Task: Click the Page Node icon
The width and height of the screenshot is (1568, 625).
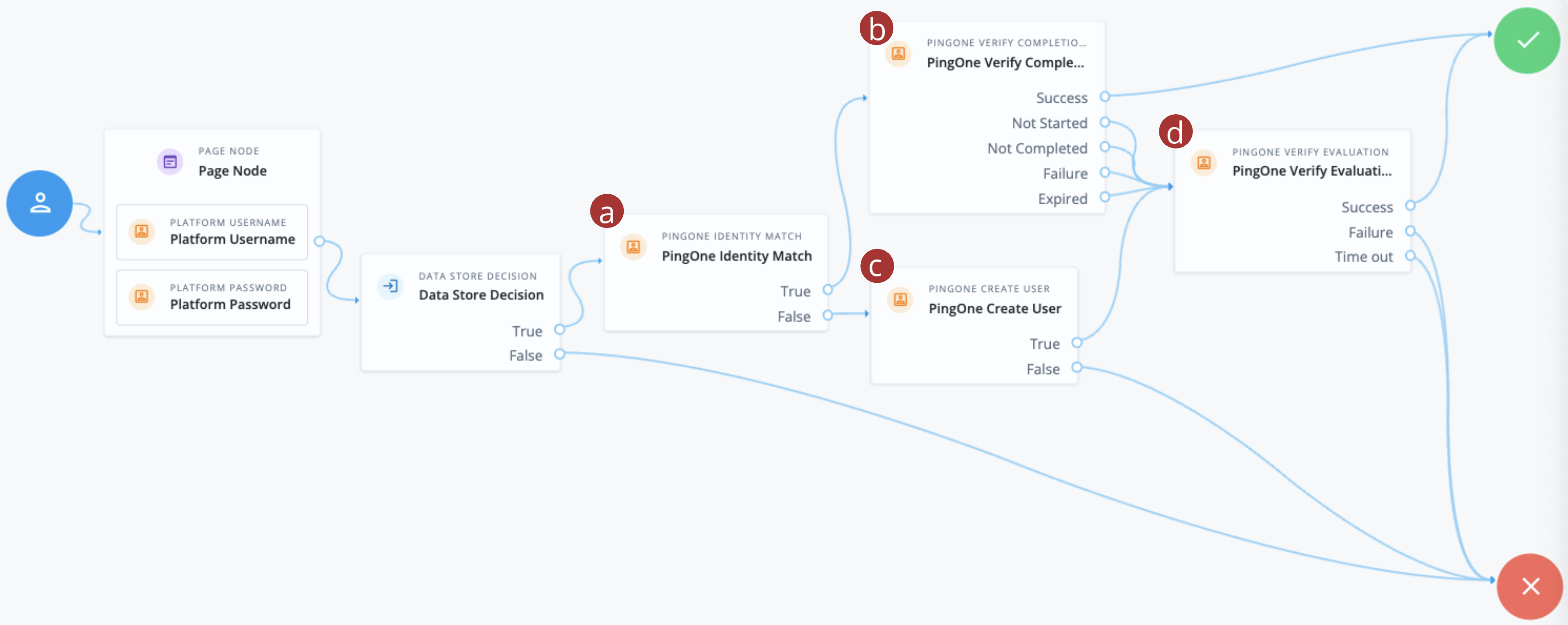Action: 170,161
